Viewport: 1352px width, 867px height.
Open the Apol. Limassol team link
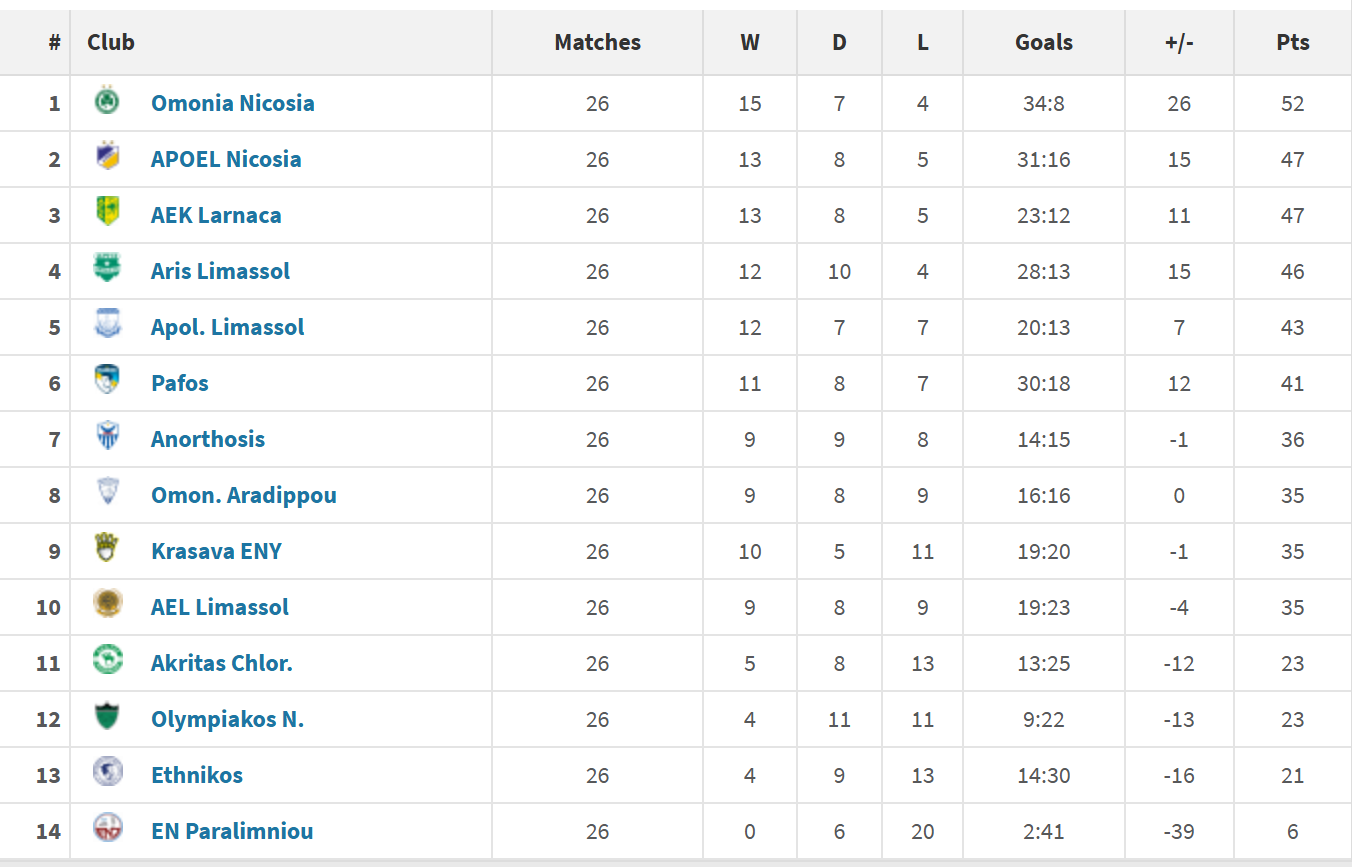(x=227, y=327)
